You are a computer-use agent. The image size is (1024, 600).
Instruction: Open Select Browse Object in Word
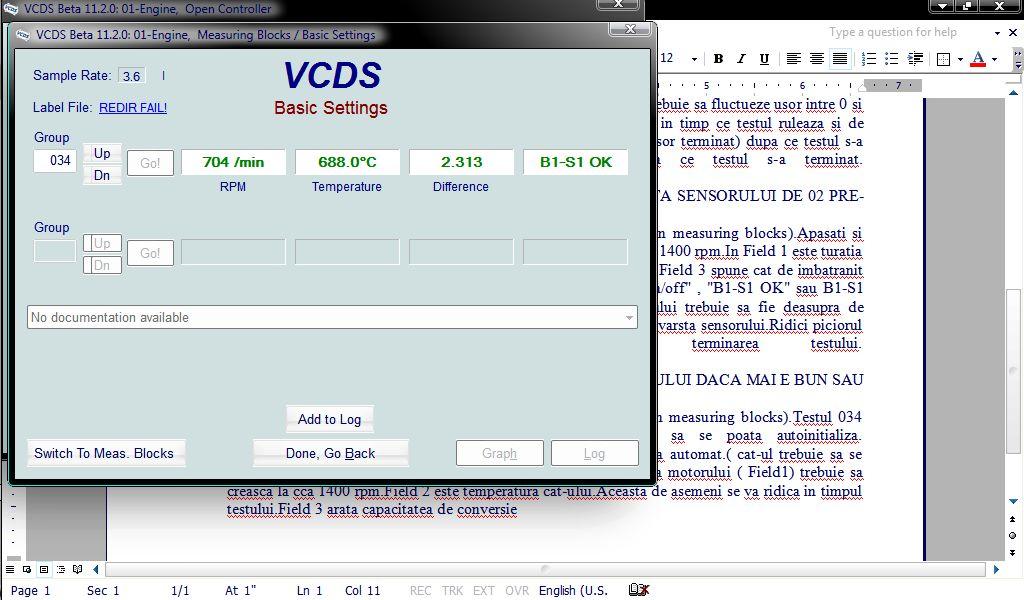(x=1012, y=536)
